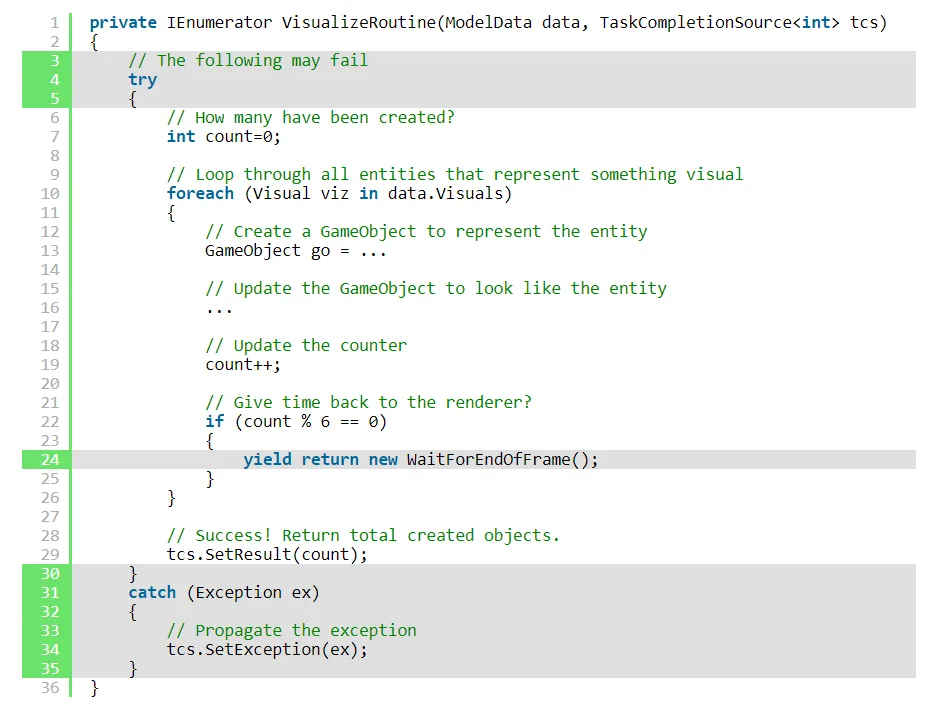This screenshot has height=708, width=950.
Task: Click tcs.SetResult(count) statement
Action: (267, 555)
